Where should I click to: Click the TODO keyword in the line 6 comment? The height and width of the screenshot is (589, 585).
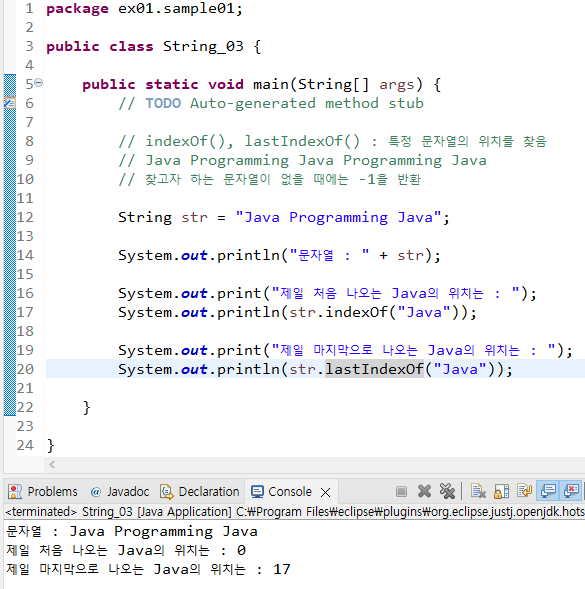(163, 103)
